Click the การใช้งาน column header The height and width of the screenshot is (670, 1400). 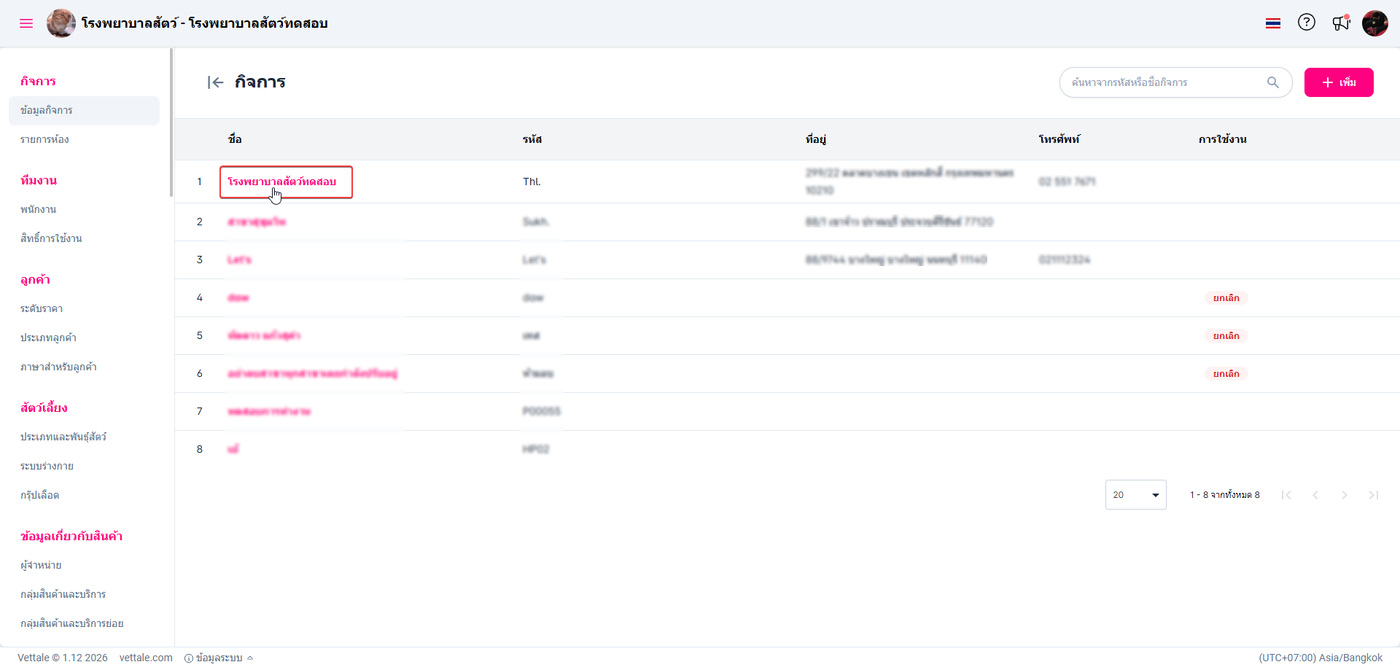click(x=1222, y=139)
